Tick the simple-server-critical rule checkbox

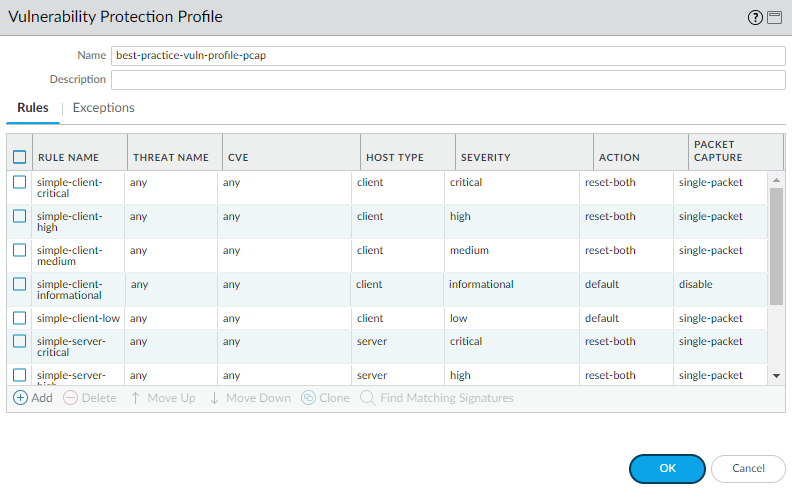tap(19, 341)
